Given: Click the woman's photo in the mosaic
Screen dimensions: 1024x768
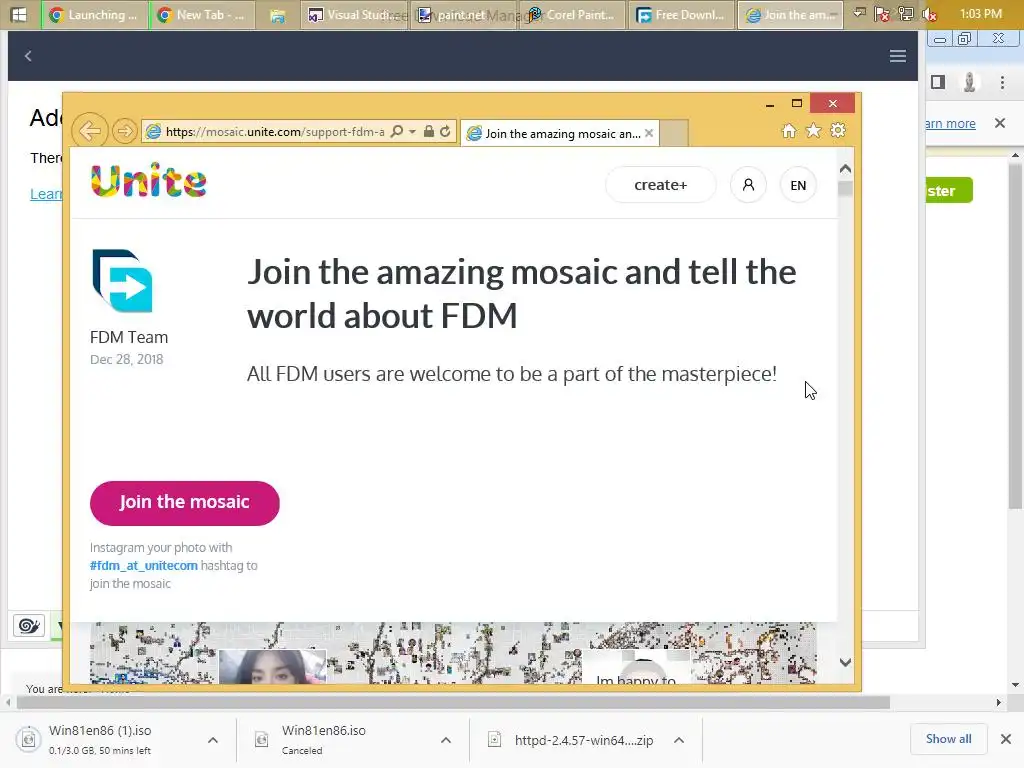Looking at the screenshot, I should tap(272, 667).
